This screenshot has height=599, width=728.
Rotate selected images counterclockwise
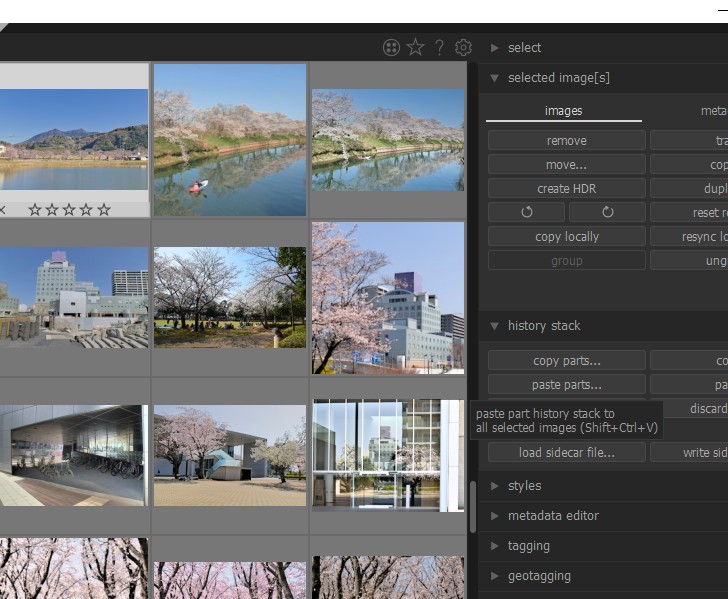pyautogui.click(x=527, y=213)
